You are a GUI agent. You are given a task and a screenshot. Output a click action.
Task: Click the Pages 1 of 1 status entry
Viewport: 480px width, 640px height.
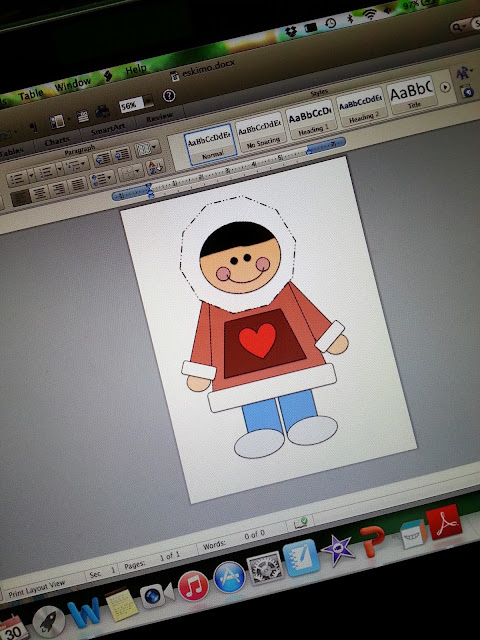(151, 561)
